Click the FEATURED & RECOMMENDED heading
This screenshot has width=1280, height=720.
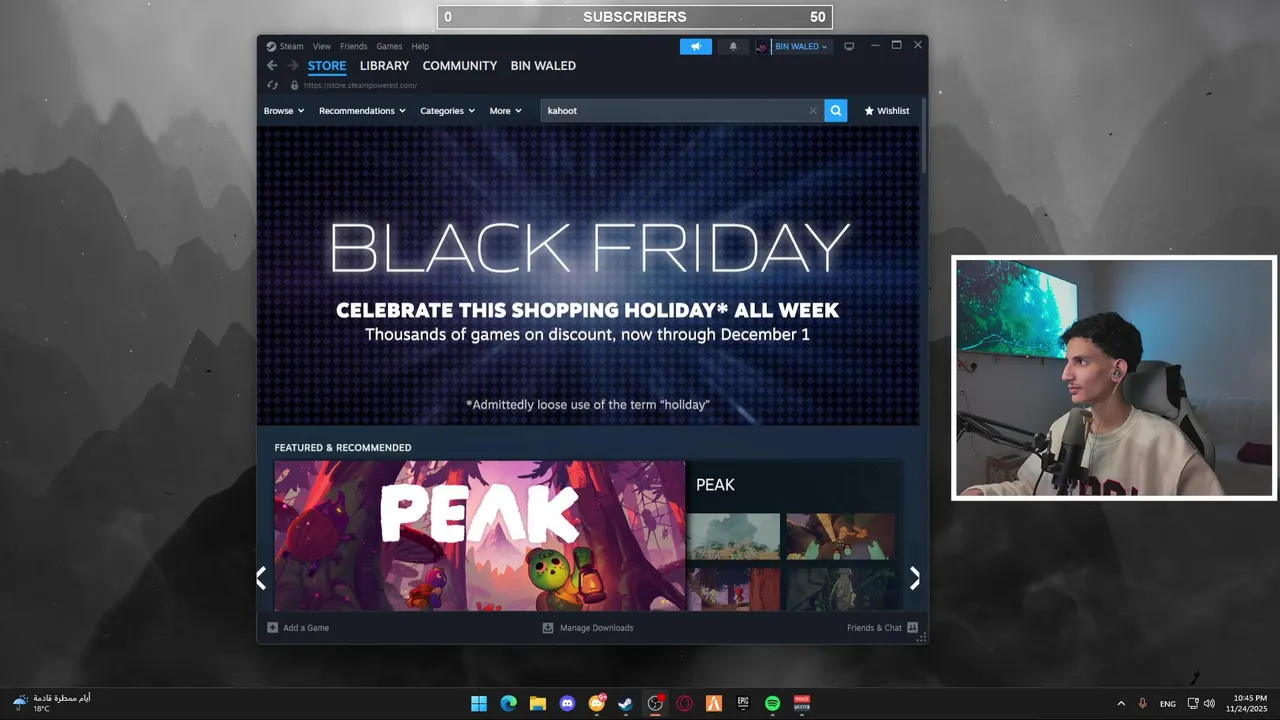click(x=343, y=448)
